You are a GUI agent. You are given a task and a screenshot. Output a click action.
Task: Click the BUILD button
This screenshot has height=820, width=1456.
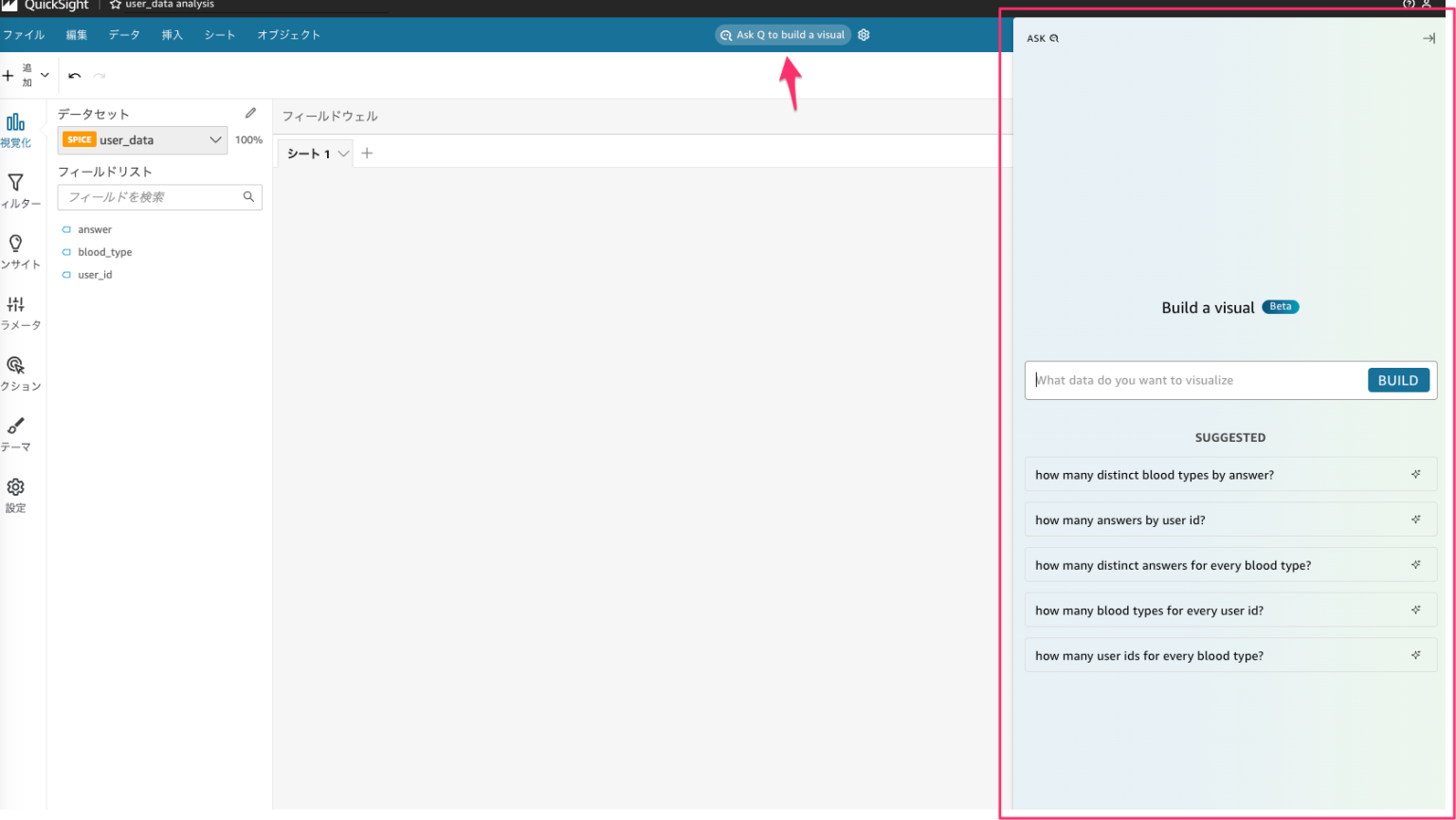(1398, 379)
